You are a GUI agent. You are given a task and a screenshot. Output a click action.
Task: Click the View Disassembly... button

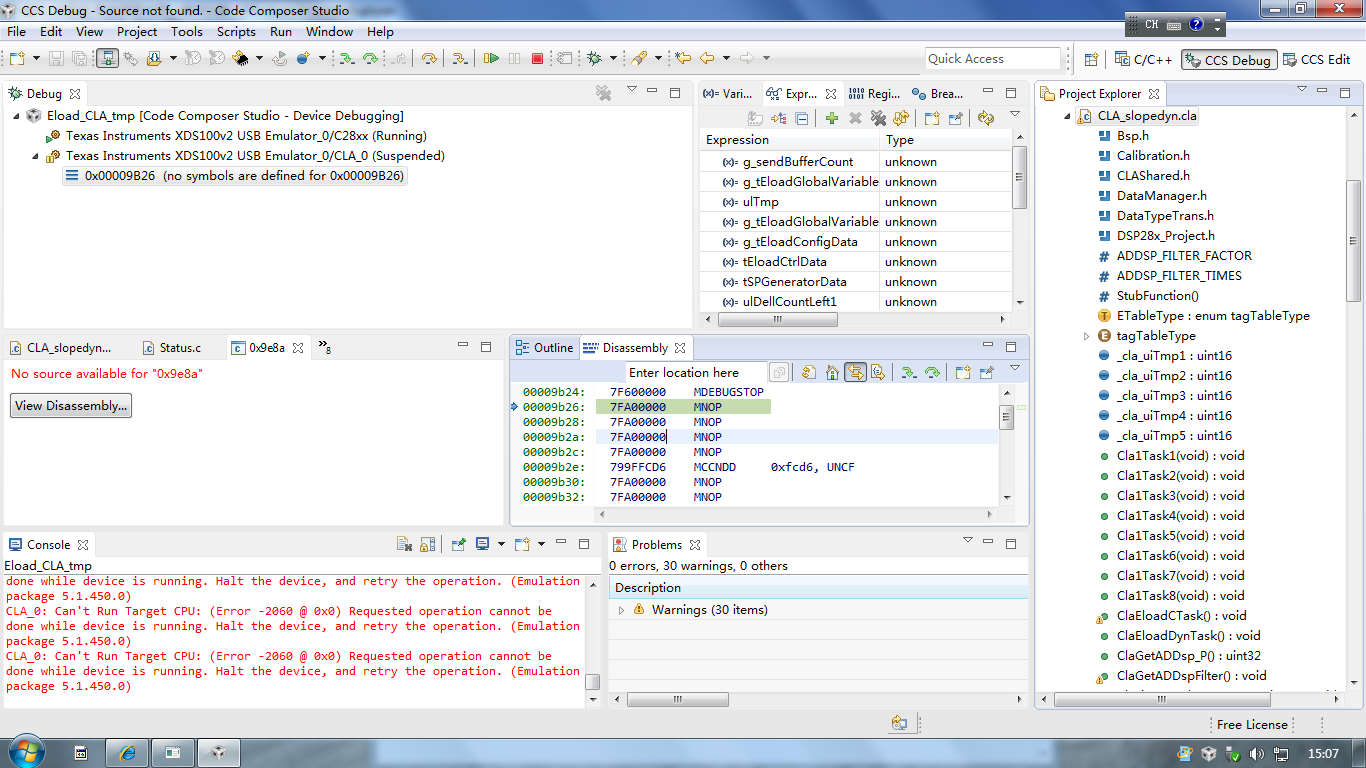(70, 406)
